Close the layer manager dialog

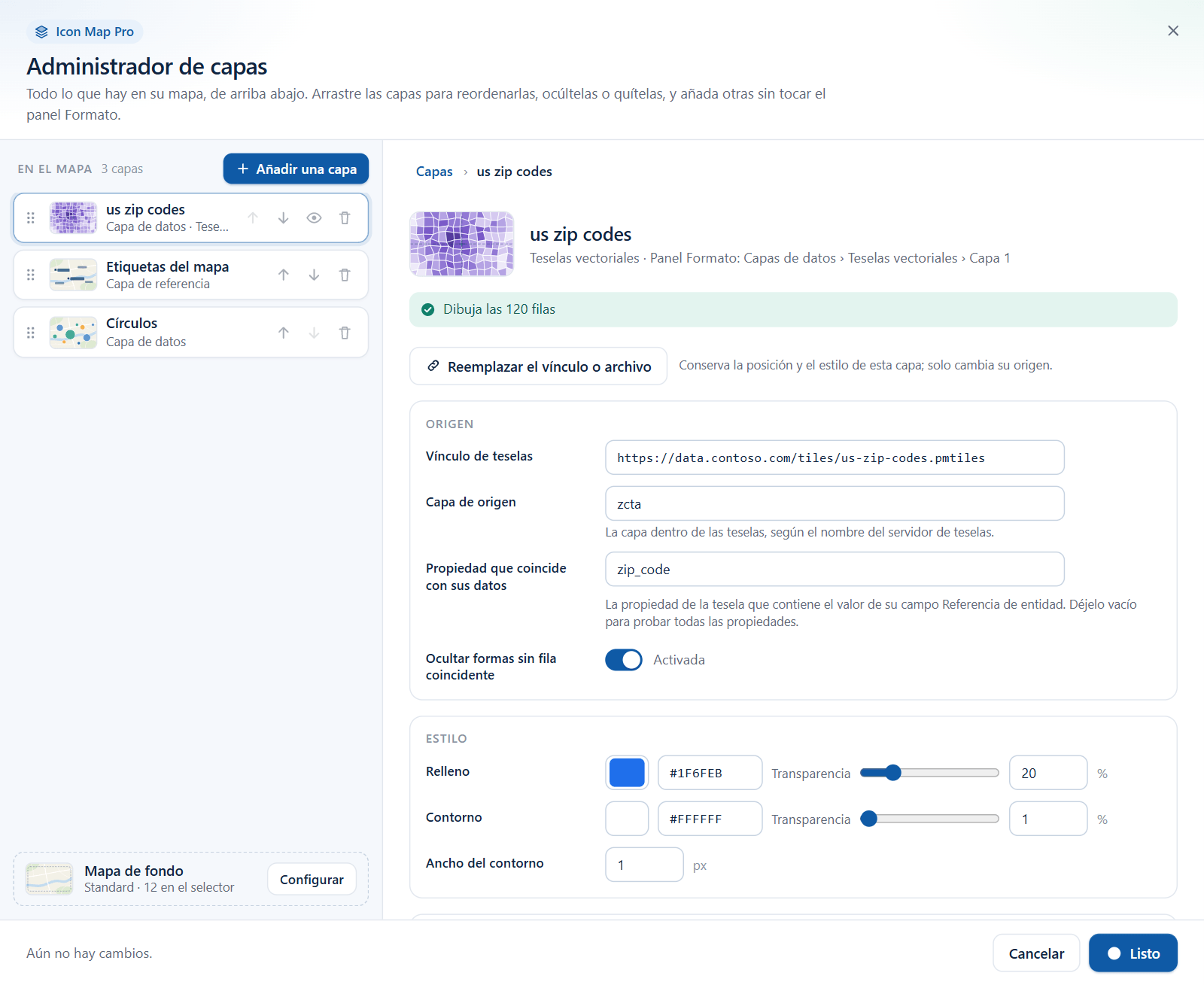[1173, 31]
